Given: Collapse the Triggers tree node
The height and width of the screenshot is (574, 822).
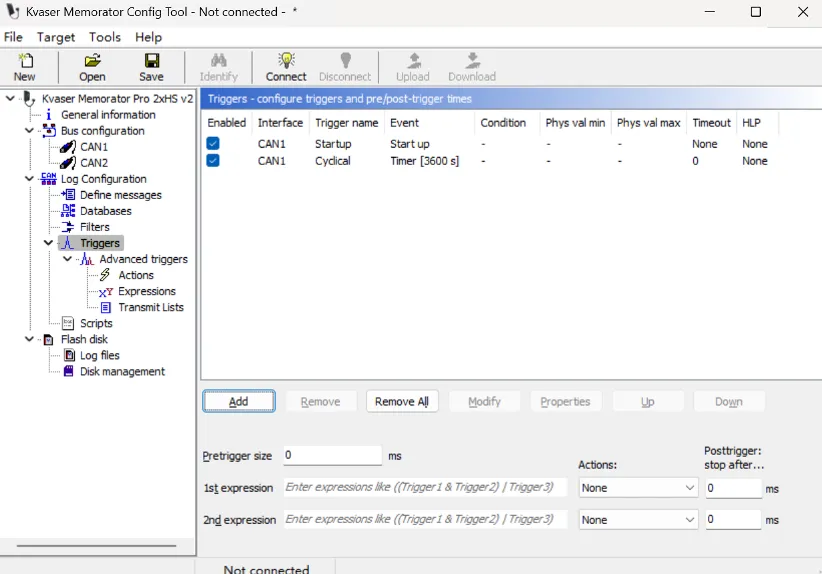Looking at the screenshot, I should (x=48, y=243).
